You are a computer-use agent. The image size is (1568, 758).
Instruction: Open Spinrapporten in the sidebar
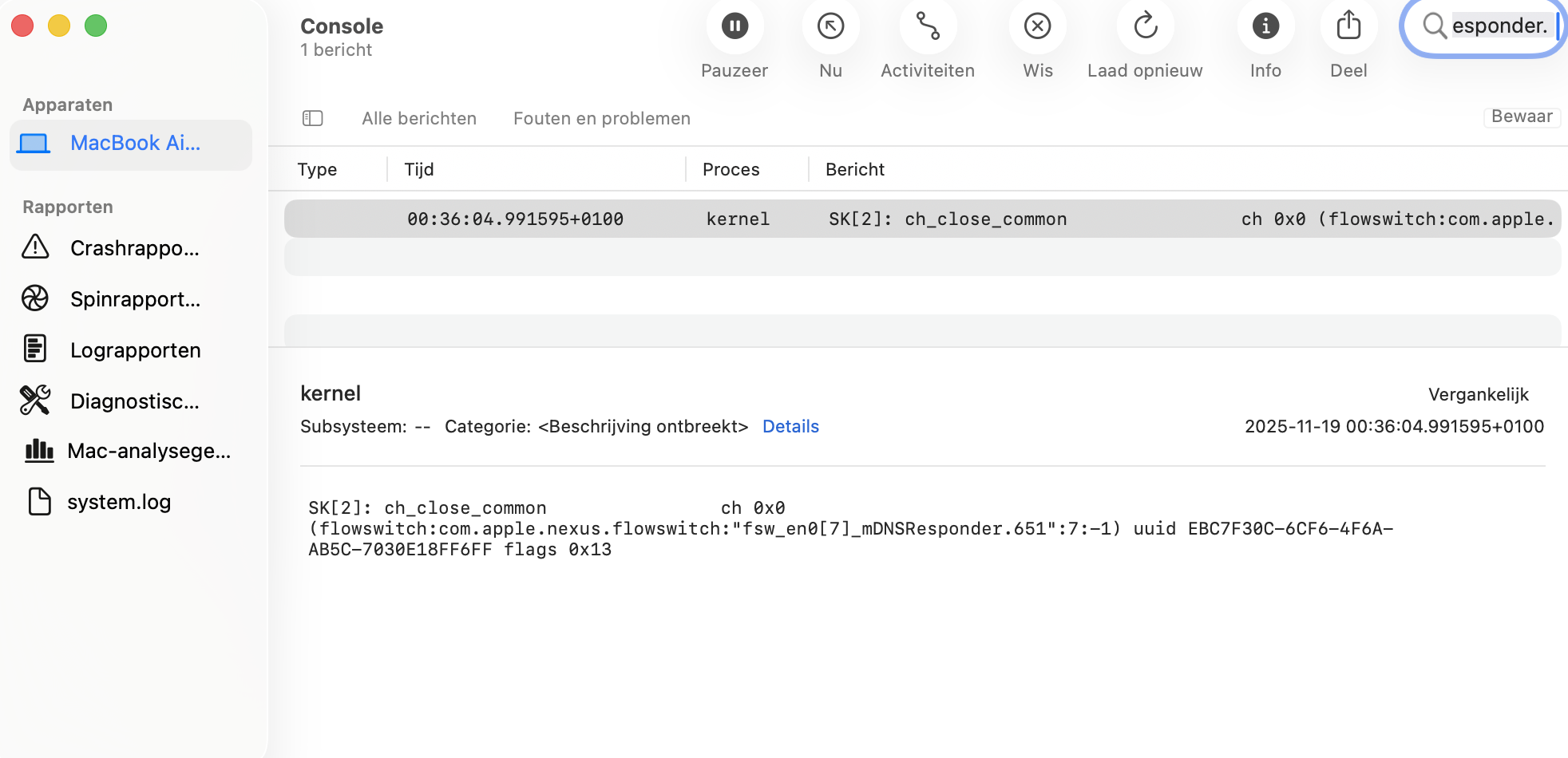[x=36, y=298]
